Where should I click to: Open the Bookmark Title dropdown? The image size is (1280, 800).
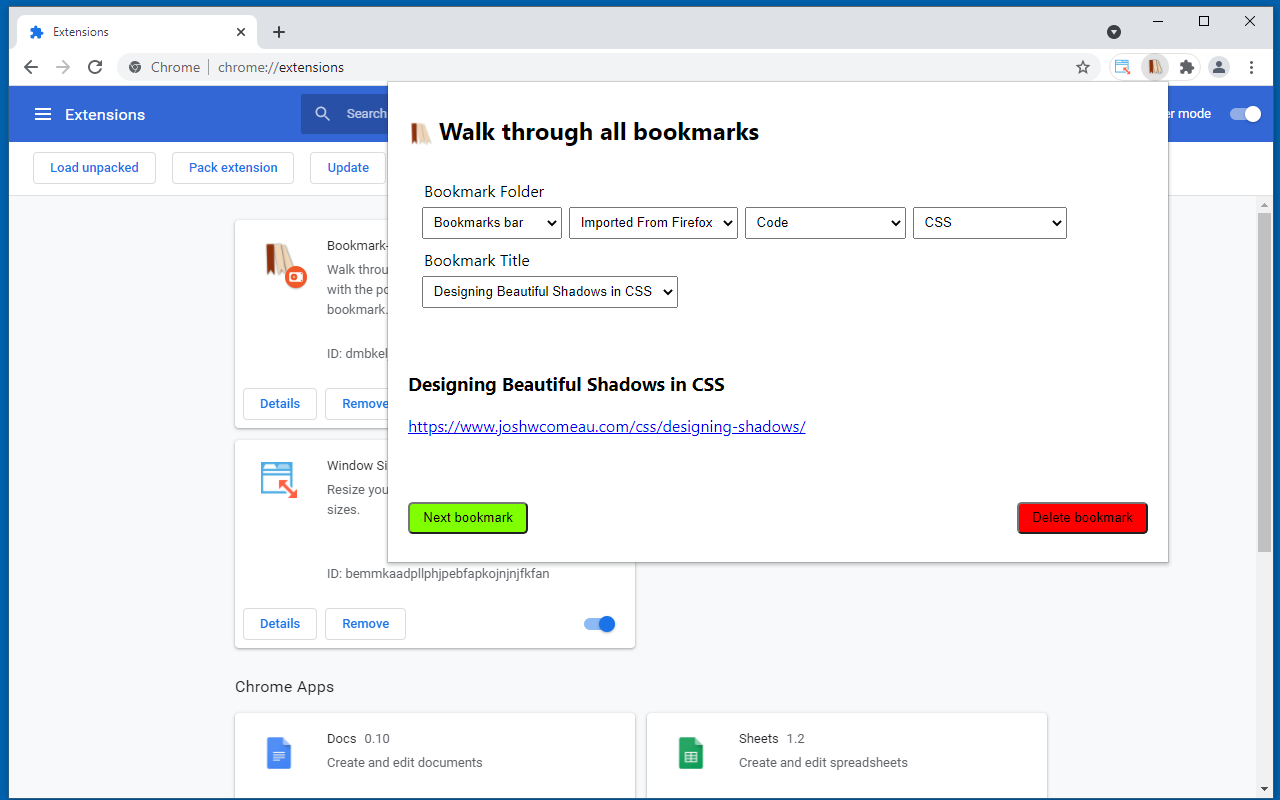(549, 291)
